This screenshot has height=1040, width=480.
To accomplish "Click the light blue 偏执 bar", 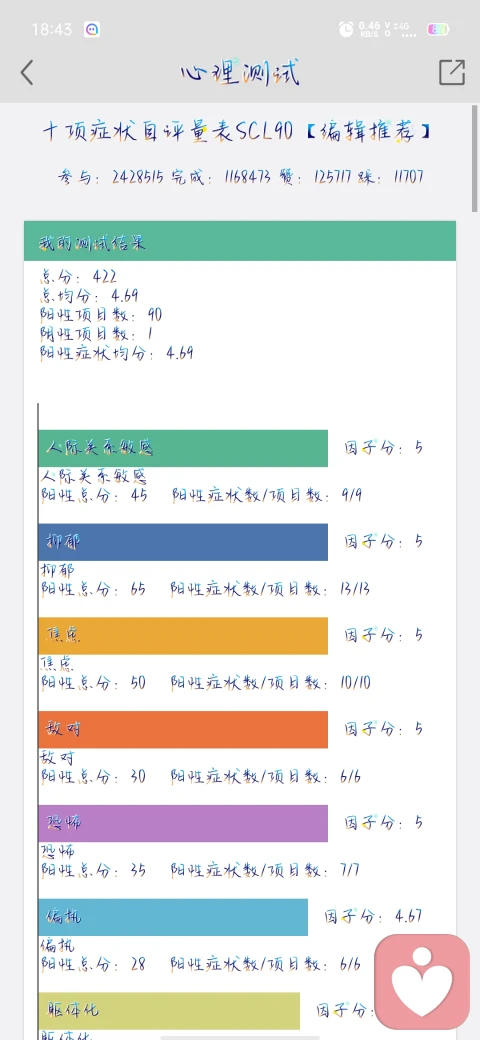I will pos(173,917).
